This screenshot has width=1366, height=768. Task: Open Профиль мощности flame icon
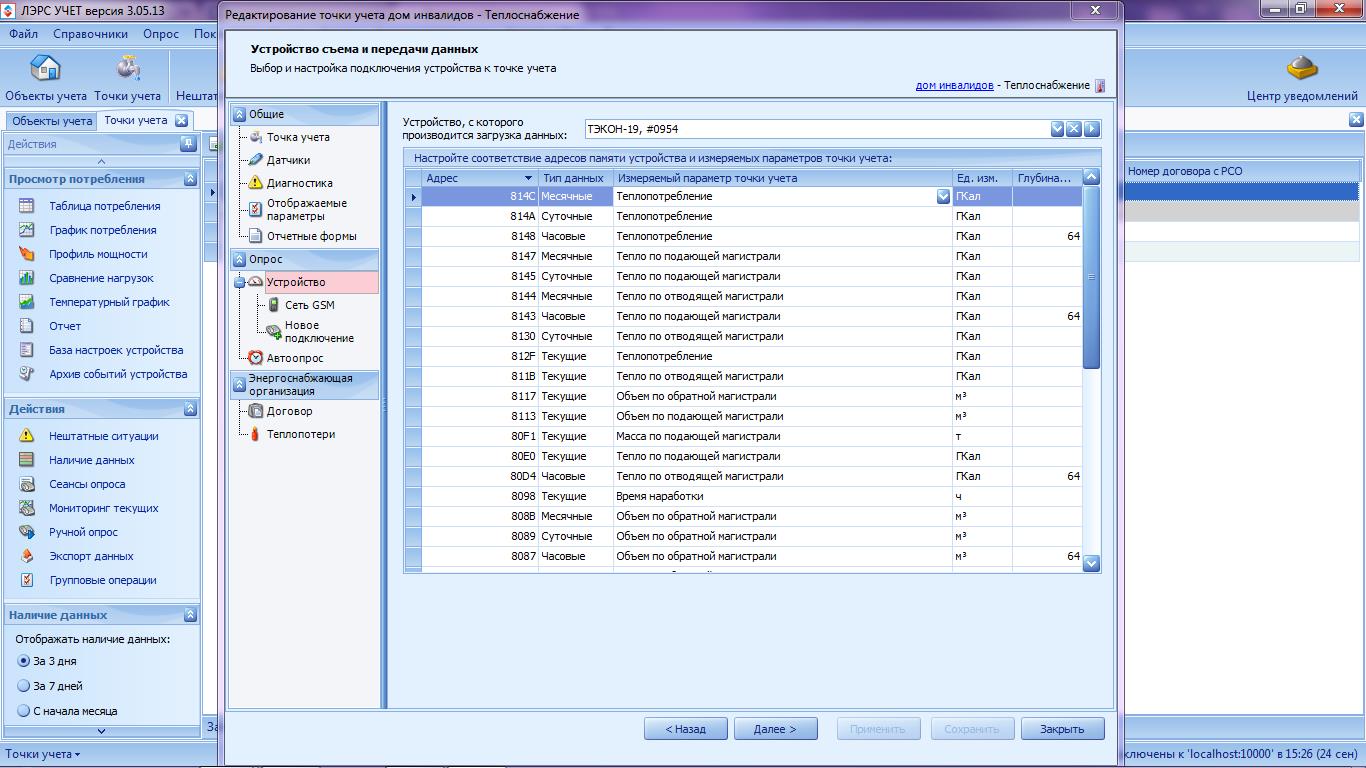pyautogui.click(x=28, y=254)
